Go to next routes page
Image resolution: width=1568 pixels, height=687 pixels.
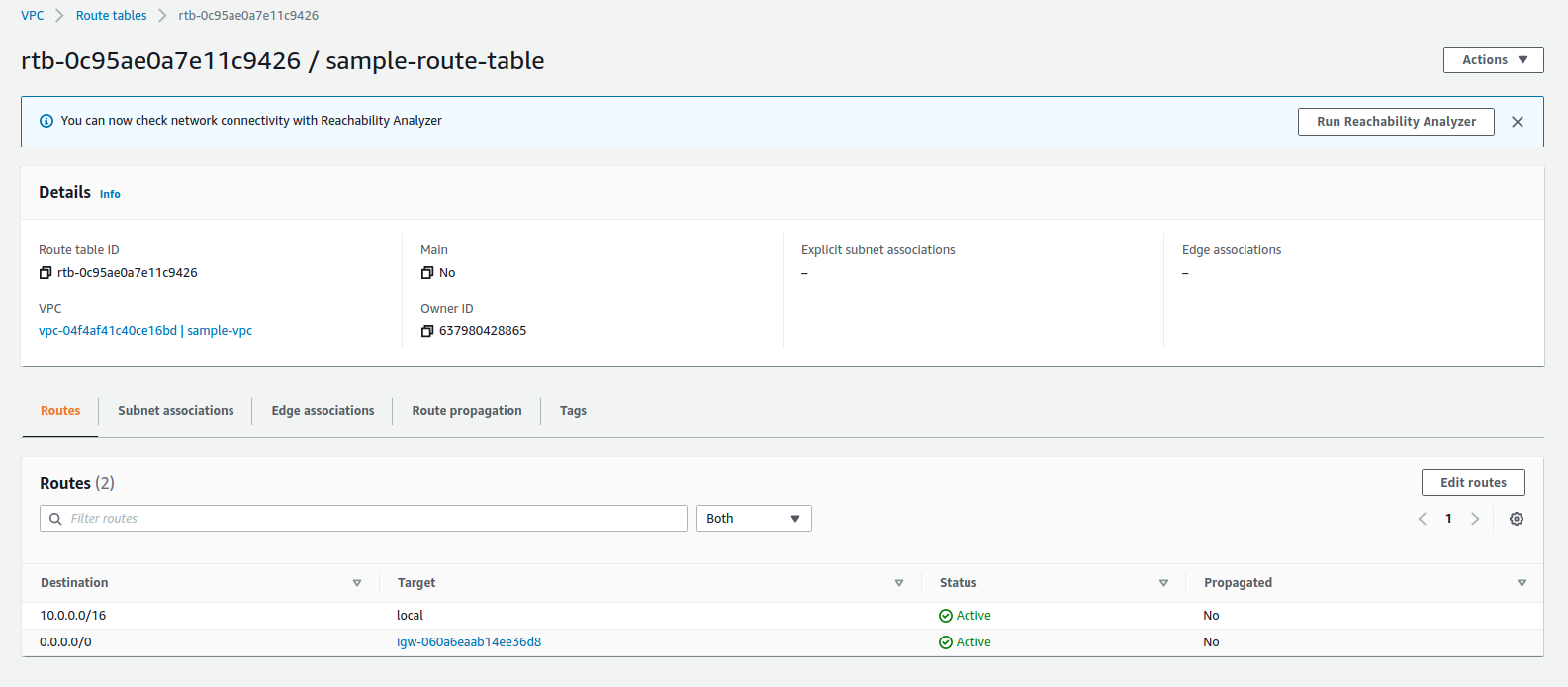tap(1475, 519)
